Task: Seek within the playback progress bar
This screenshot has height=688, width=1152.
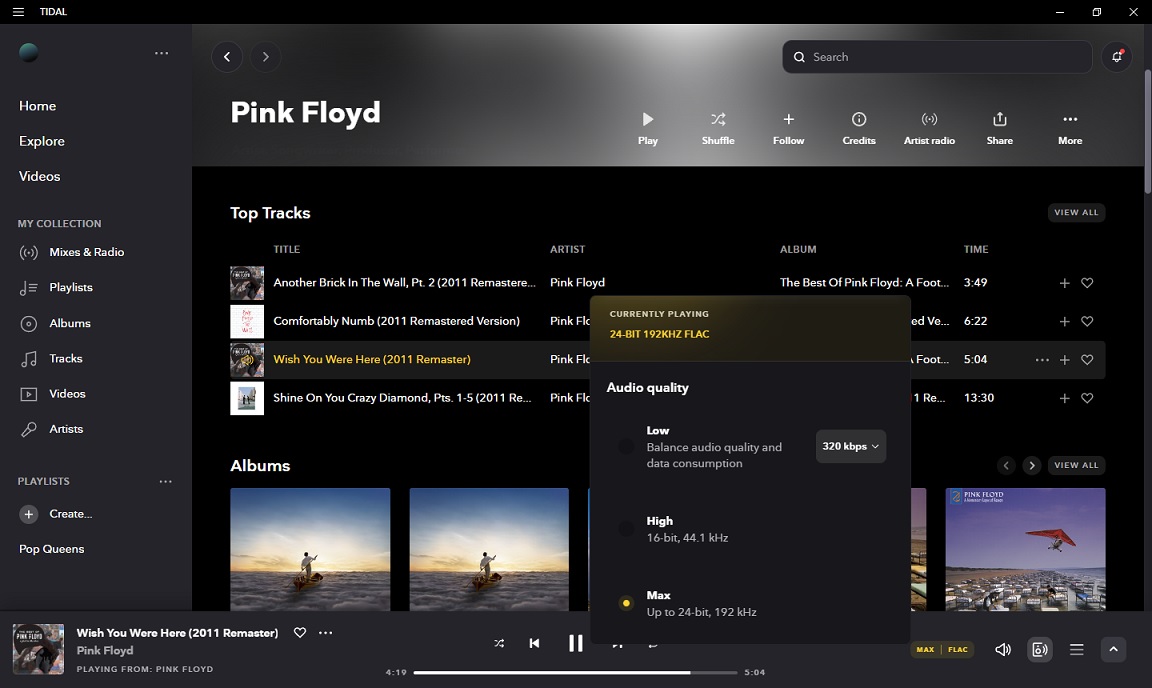Action: click(x=575, y=672)
